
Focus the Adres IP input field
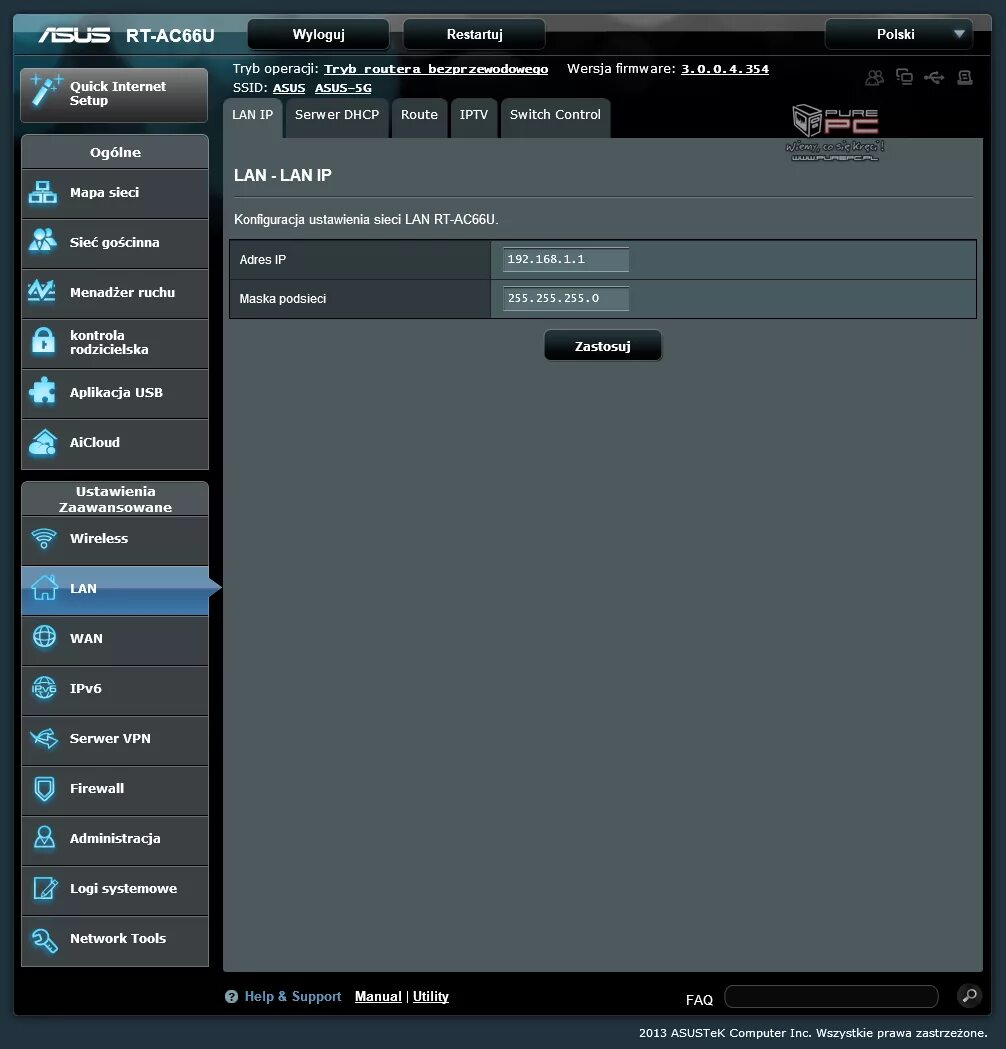(566, 260)
